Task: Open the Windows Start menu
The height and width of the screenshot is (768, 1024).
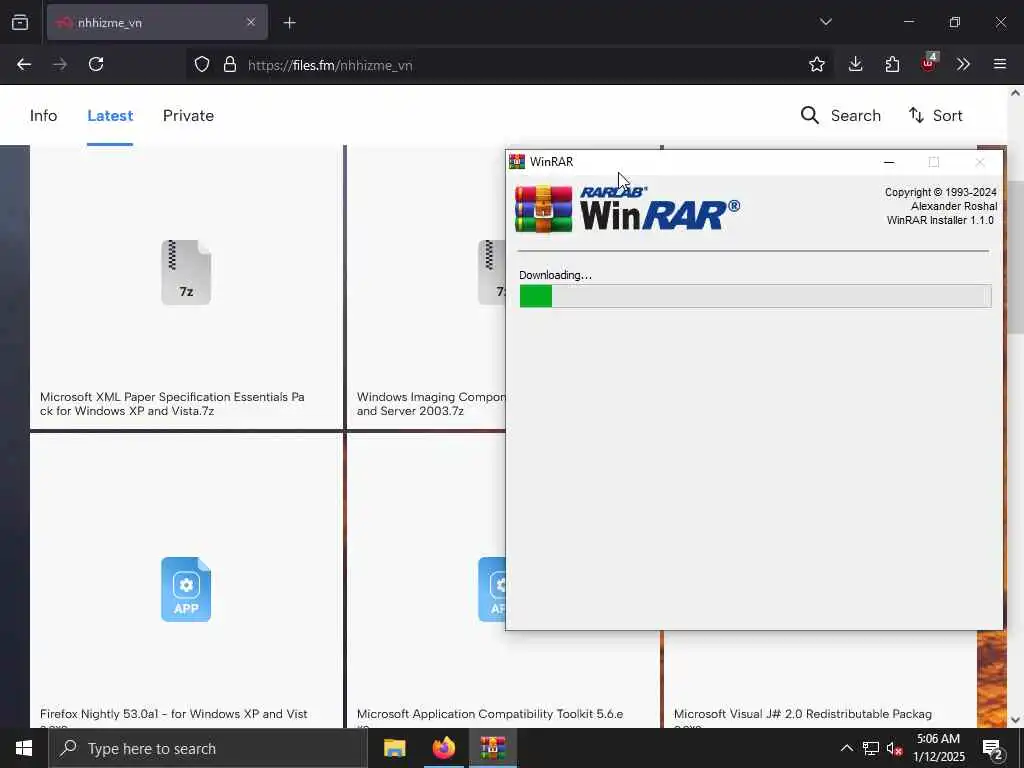Action: tap(24, 748)
